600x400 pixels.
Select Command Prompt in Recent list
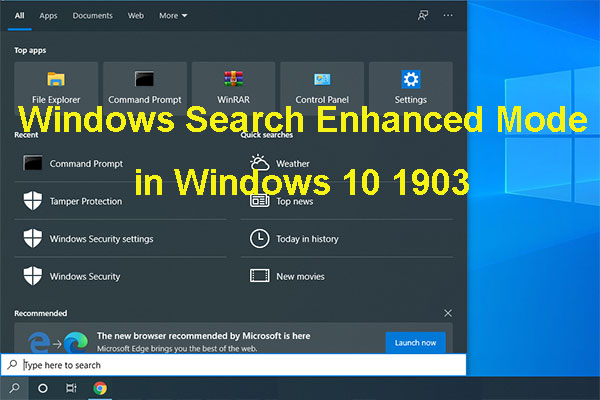(120, 163)
